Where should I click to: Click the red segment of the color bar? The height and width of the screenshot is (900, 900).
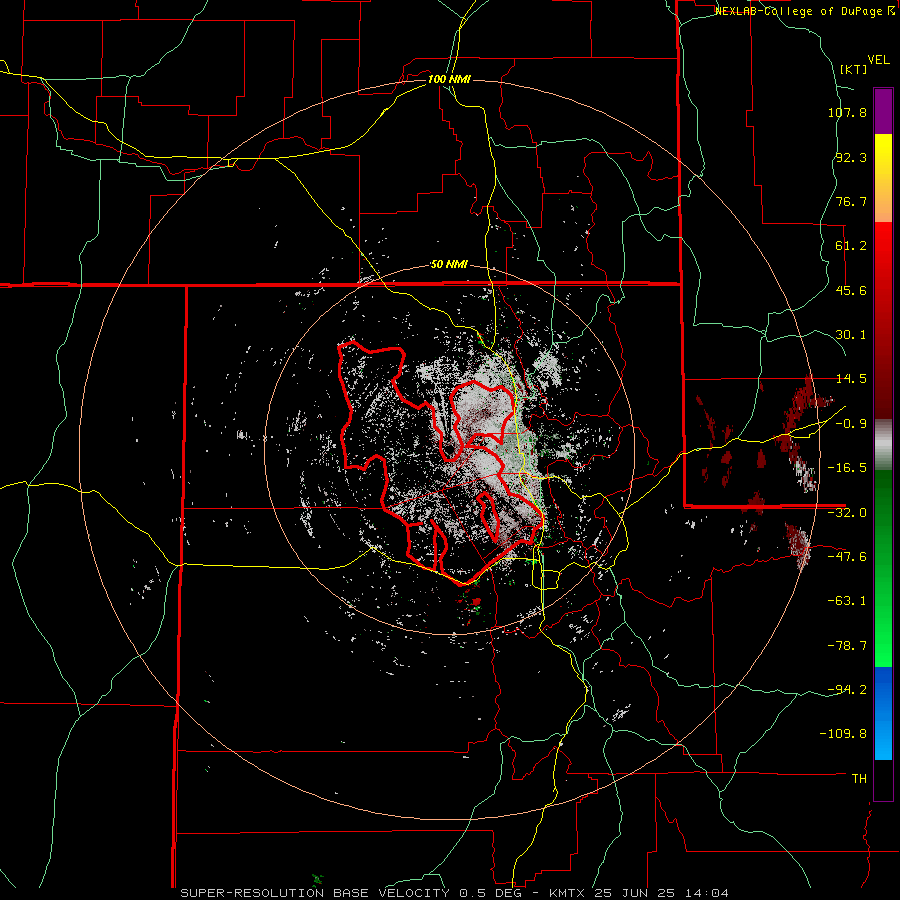[883, 320]
